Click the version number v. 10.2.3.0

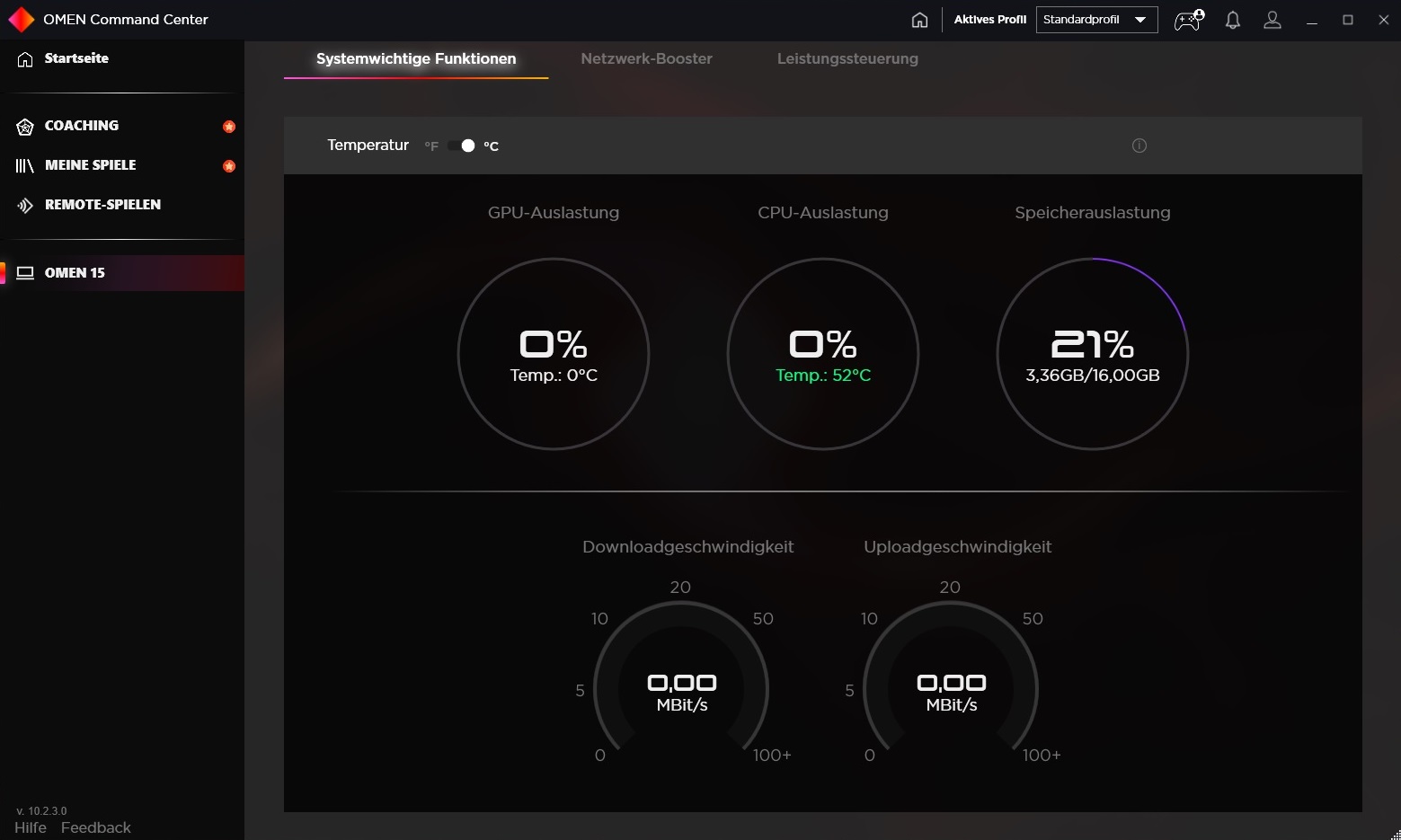coord(41,810)
